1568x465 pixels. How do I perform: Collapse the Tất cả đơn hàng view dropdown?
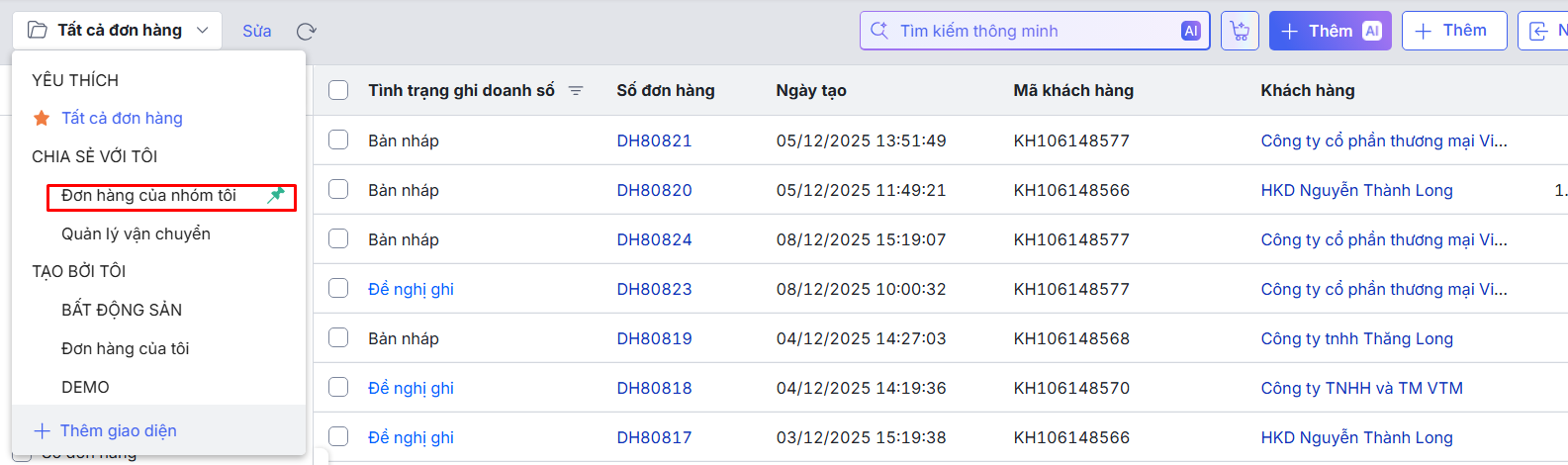point(202,31)
